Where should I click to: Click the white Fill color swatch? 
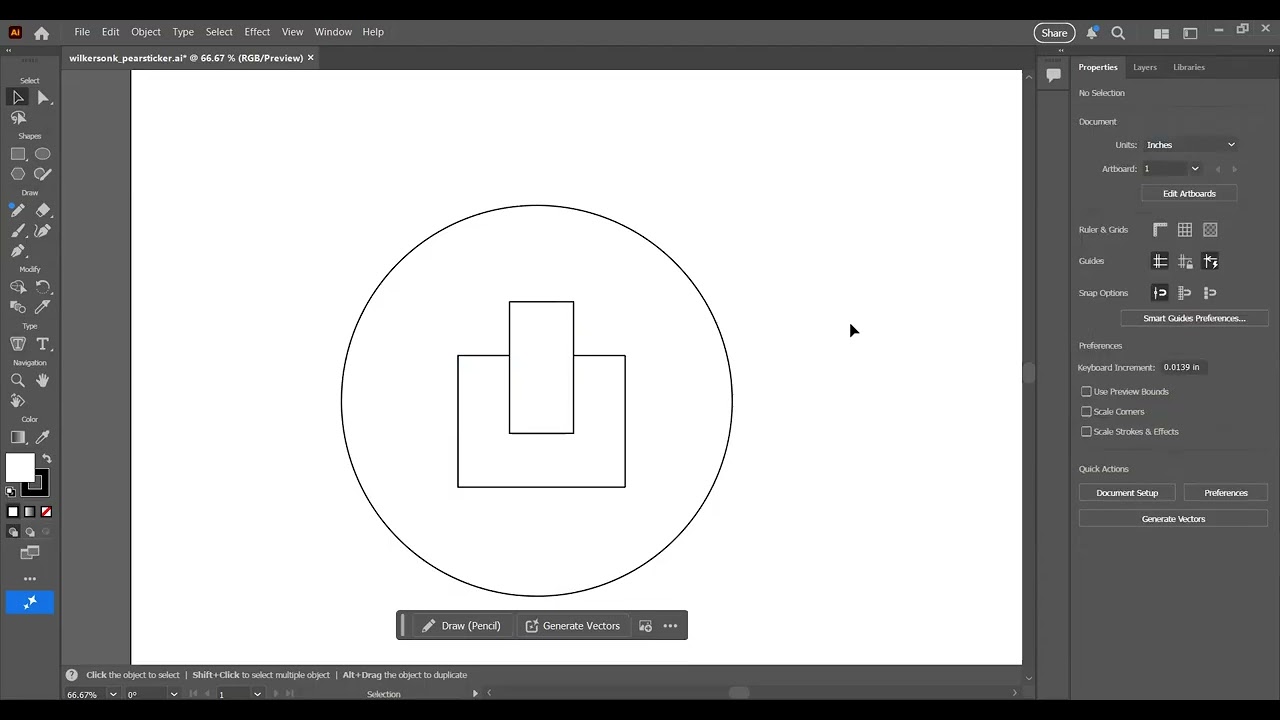tap(20, 468)
